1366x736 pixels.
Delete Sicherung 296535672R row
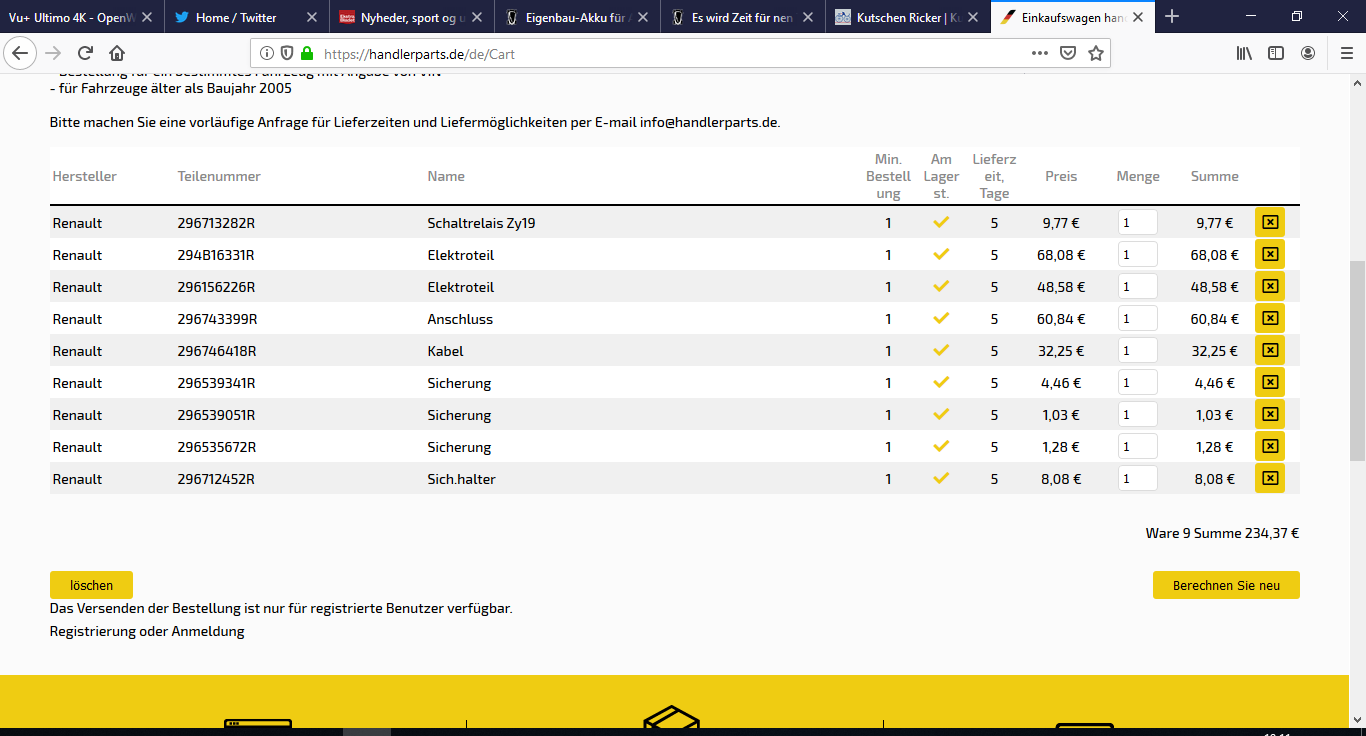[x=1270, y=446]
